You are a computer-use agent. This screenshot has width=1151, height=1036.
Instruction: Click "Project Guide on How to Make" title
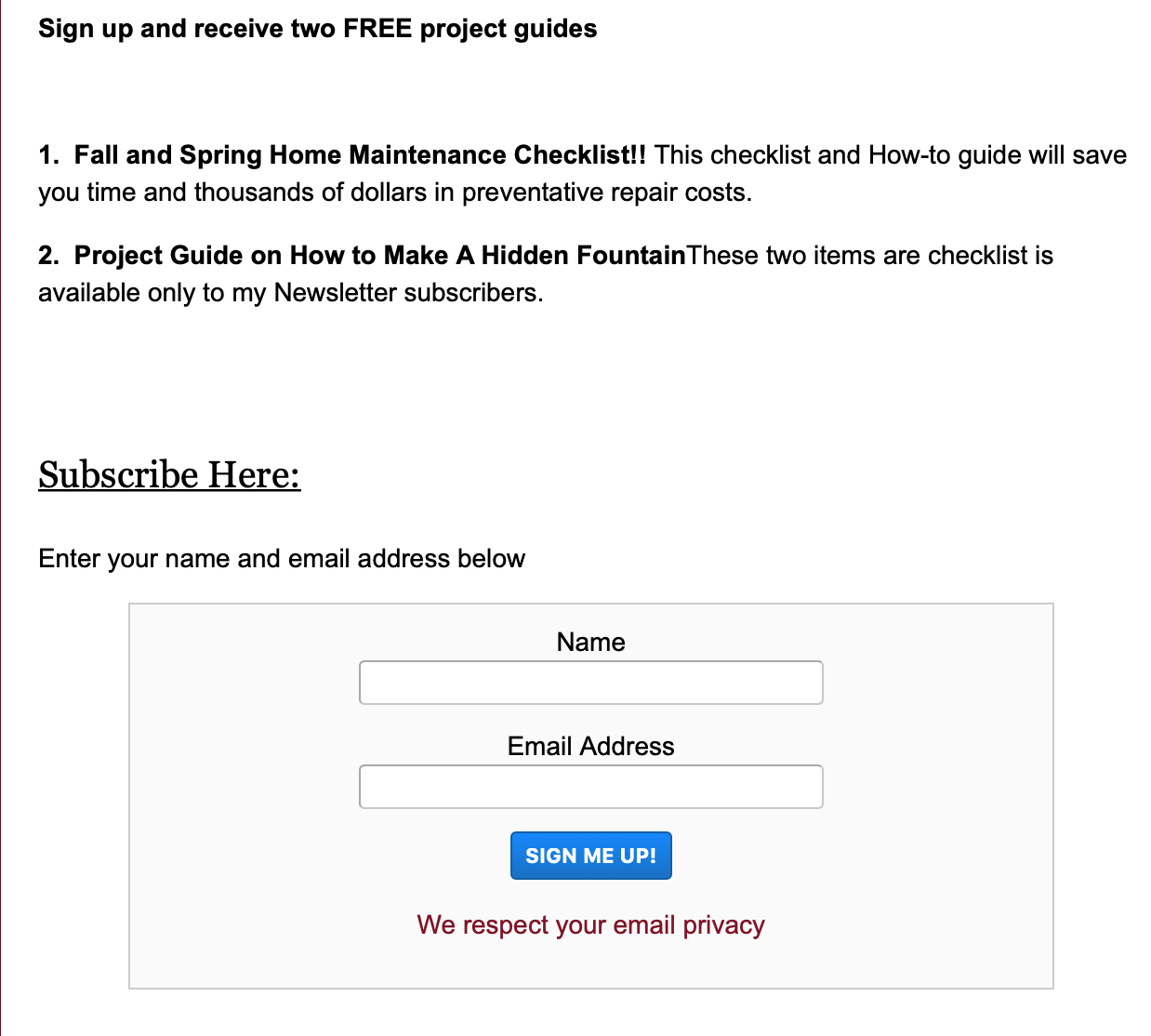pyautogui.click(x=261, y=256)
